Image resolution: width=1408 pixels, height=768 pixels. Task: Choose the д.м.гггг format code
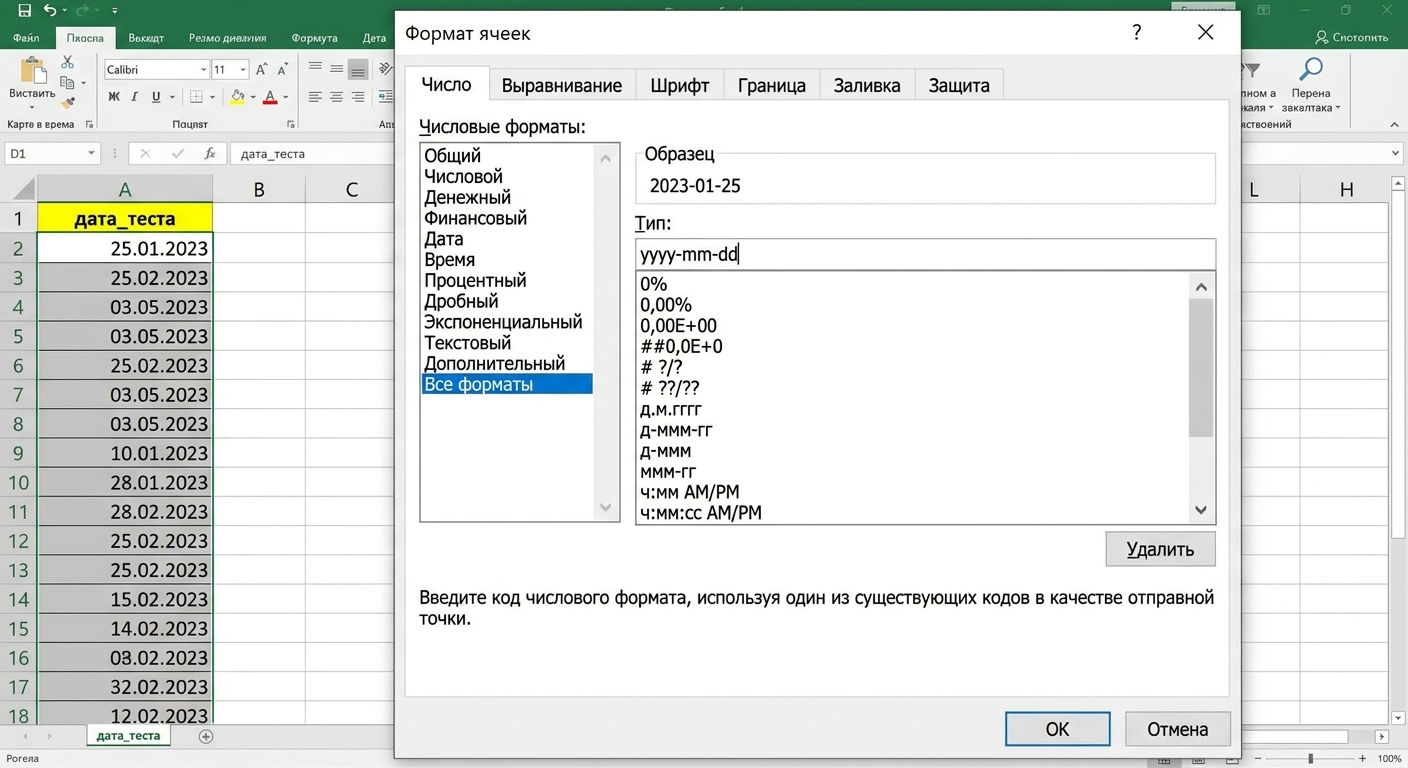tap(671, 409)
